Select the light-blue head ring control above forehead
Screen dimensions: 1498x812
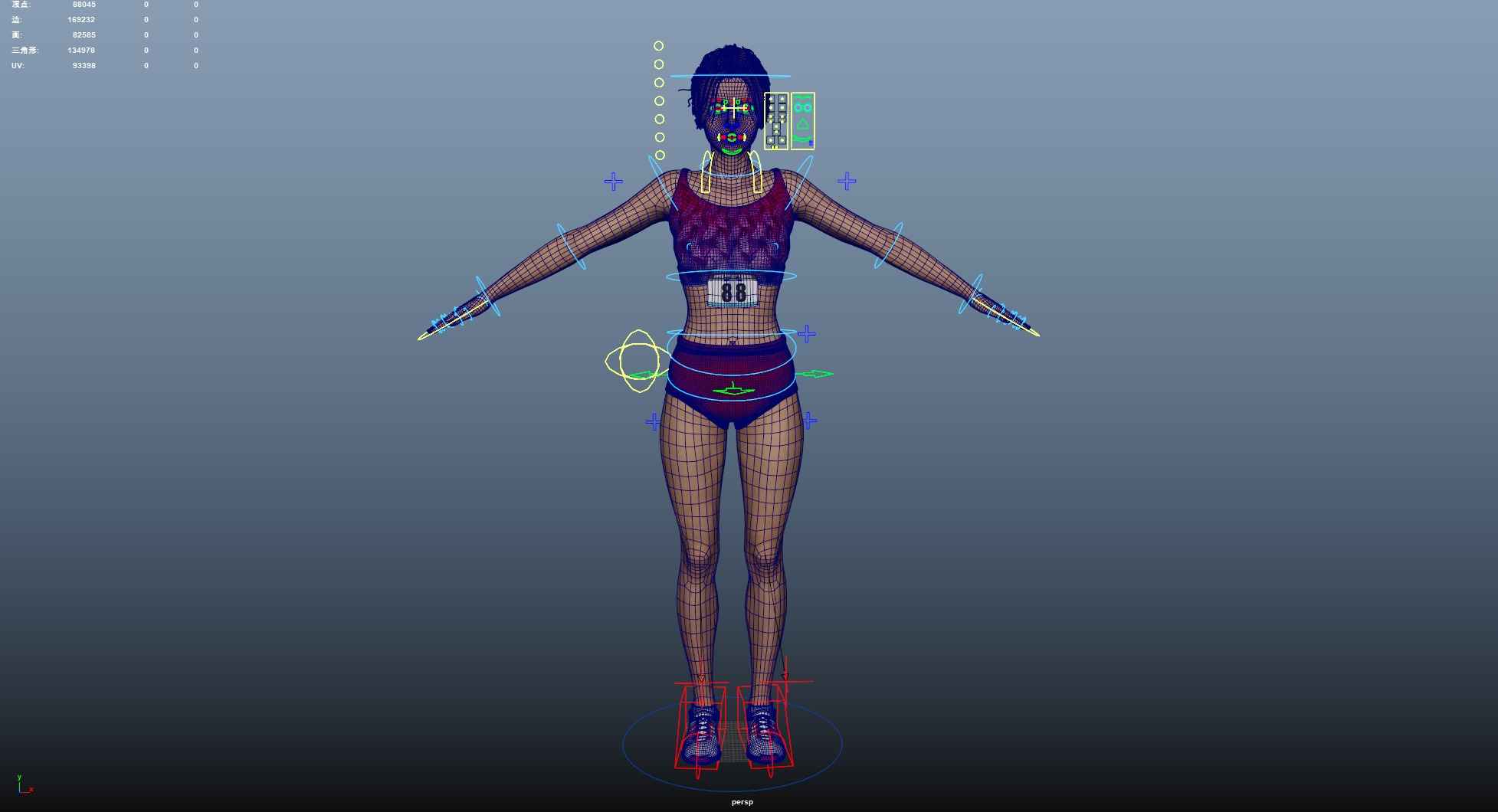(x=730, y=76)
